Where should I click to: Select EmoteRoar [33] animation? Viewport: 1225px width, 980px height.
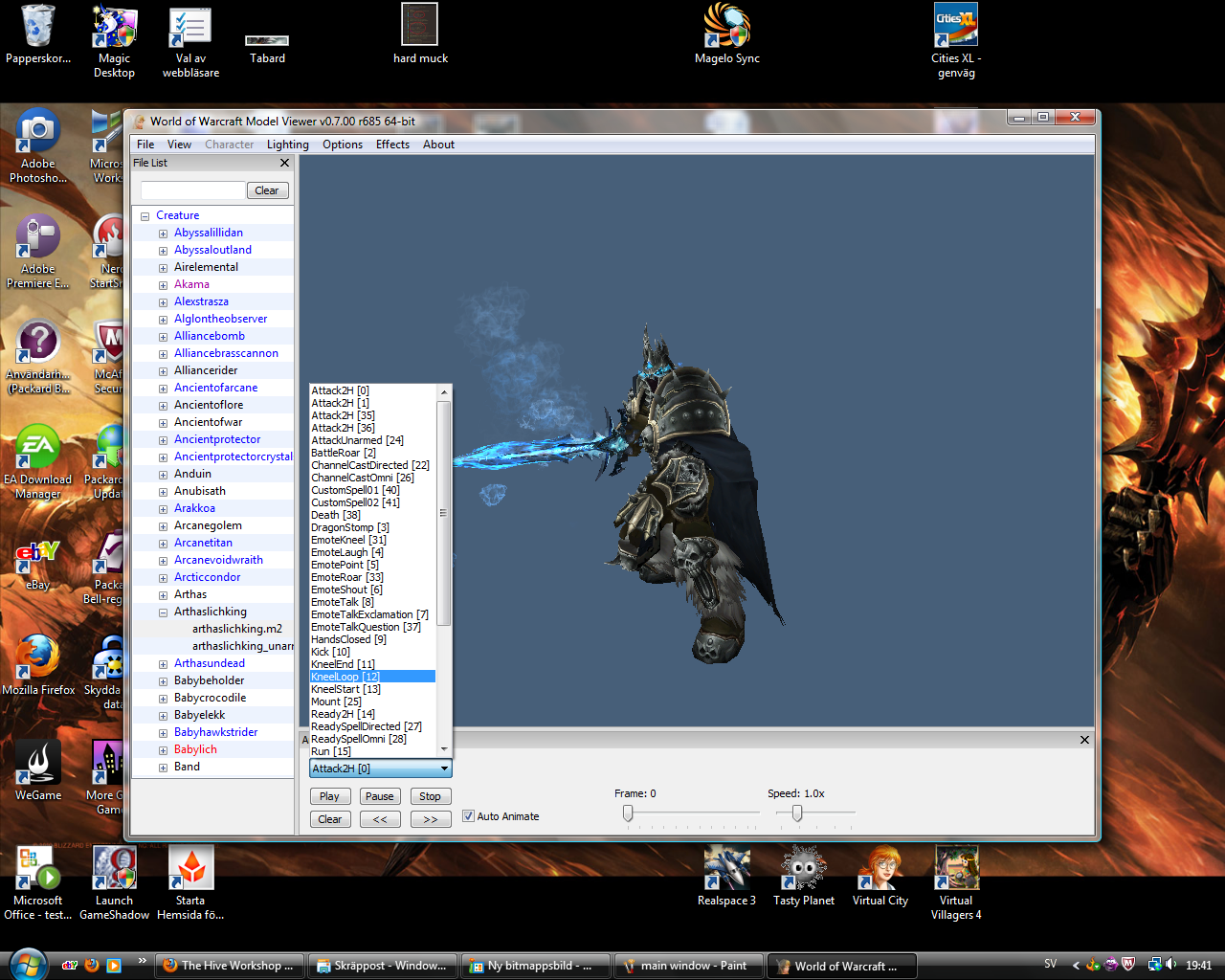pos(372,577)
